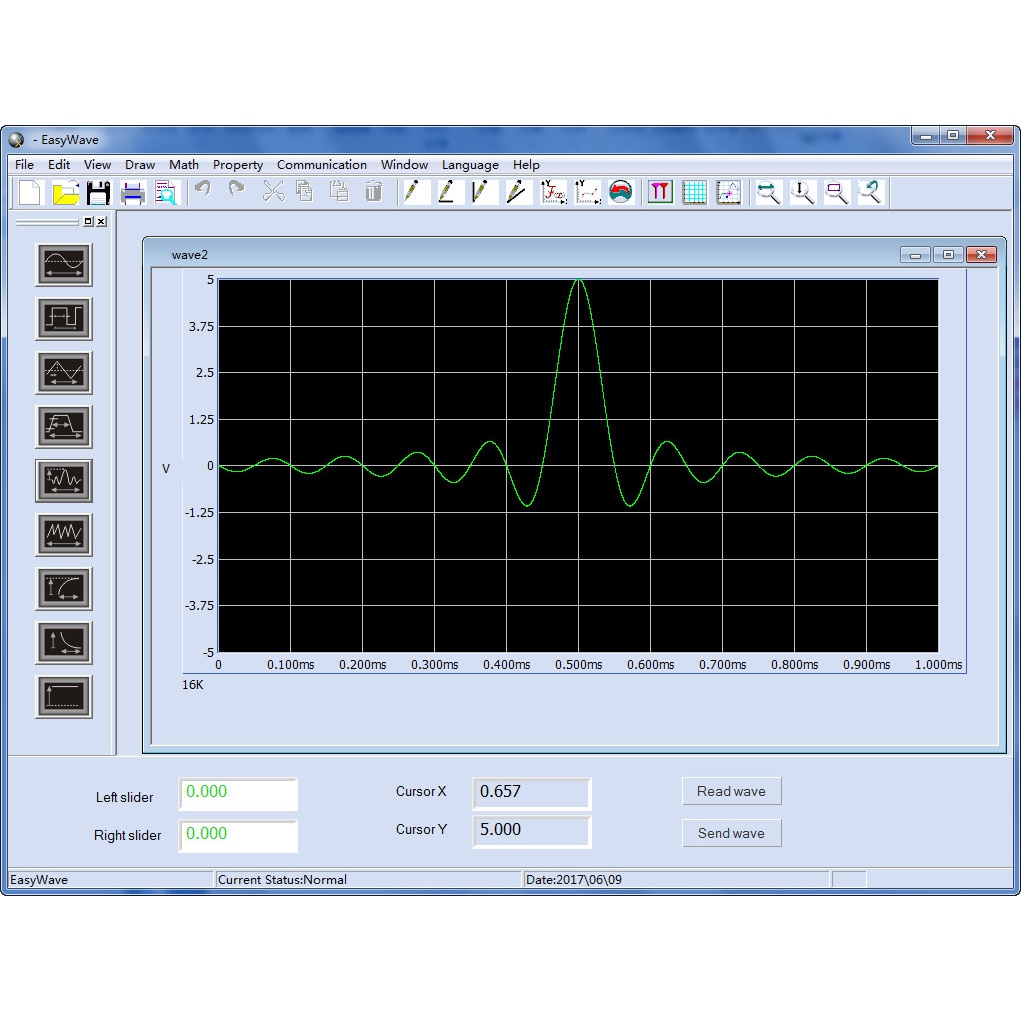Viewport: 1021px width, 1021px height.
Task: Expand the Property menu
Action: click(238, 165)
